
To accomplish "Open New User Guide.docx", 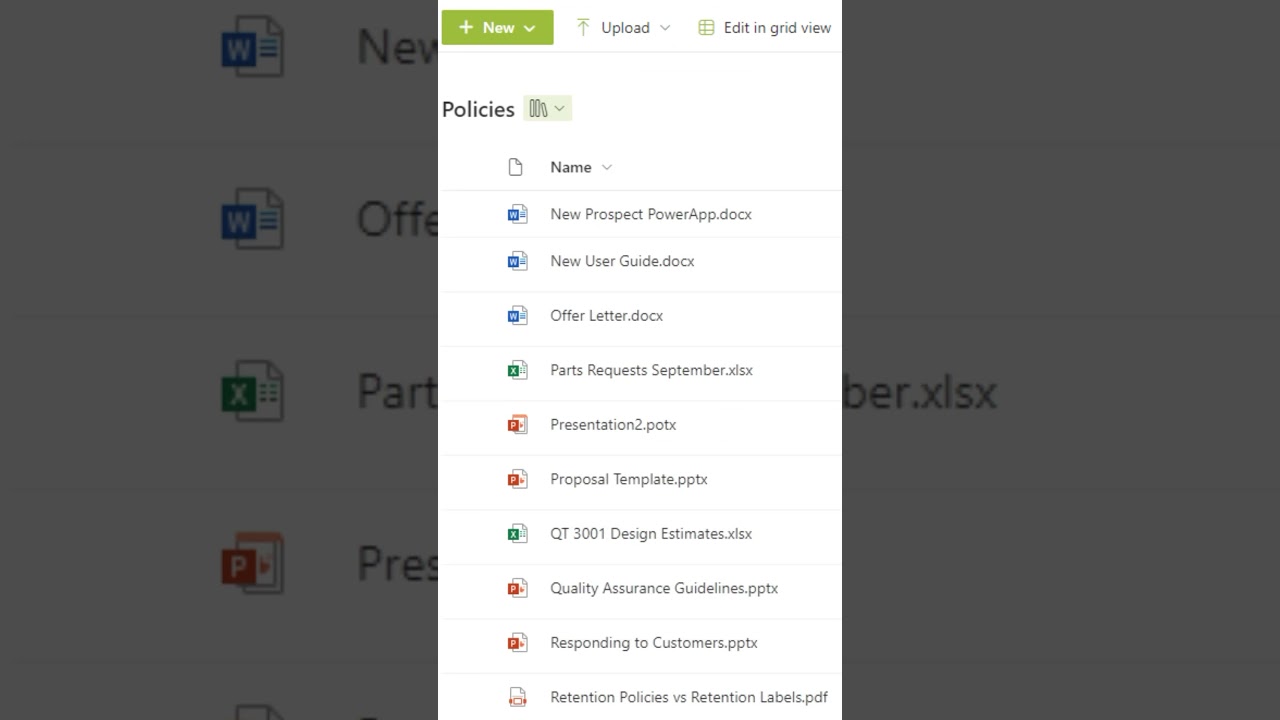I will [x=622, y=261].
